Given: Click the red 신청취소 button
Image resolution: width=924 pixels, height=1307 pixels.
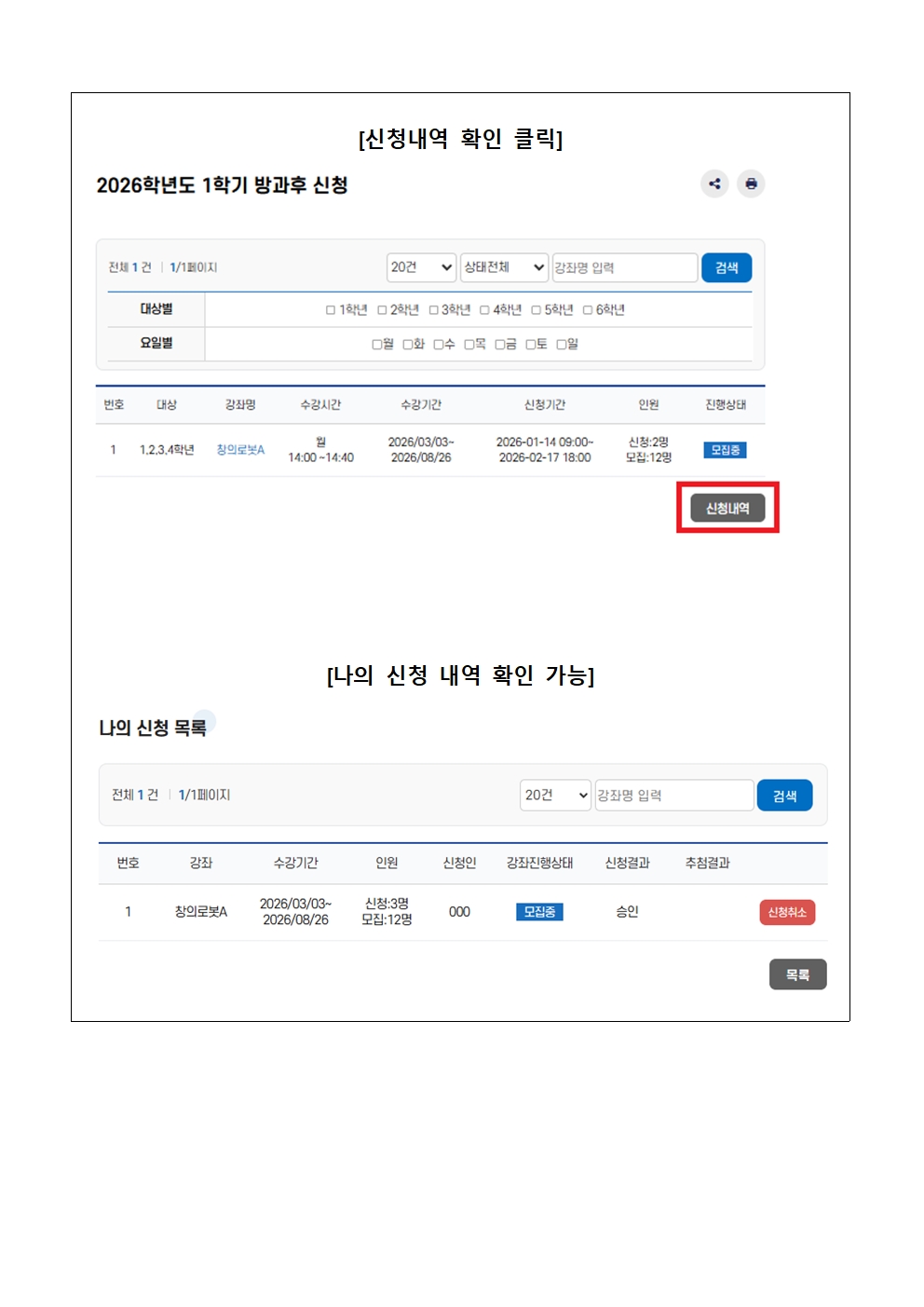Looking at the screenshot, I should 787,912.
